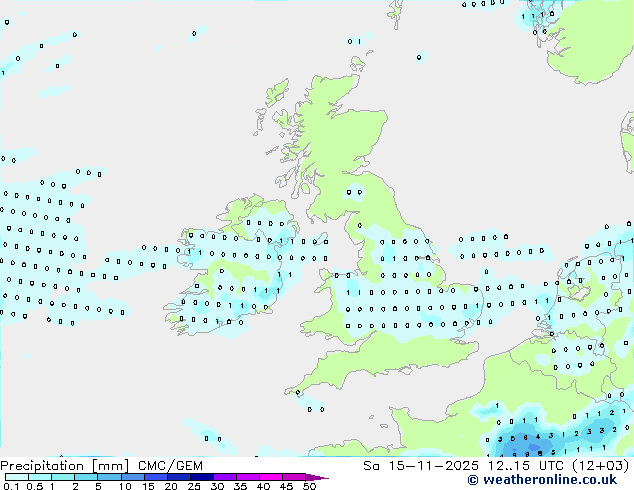Select the 'Precipitation [mm]' title text
The image size is (634, 490).
click(x=65, y=466)
